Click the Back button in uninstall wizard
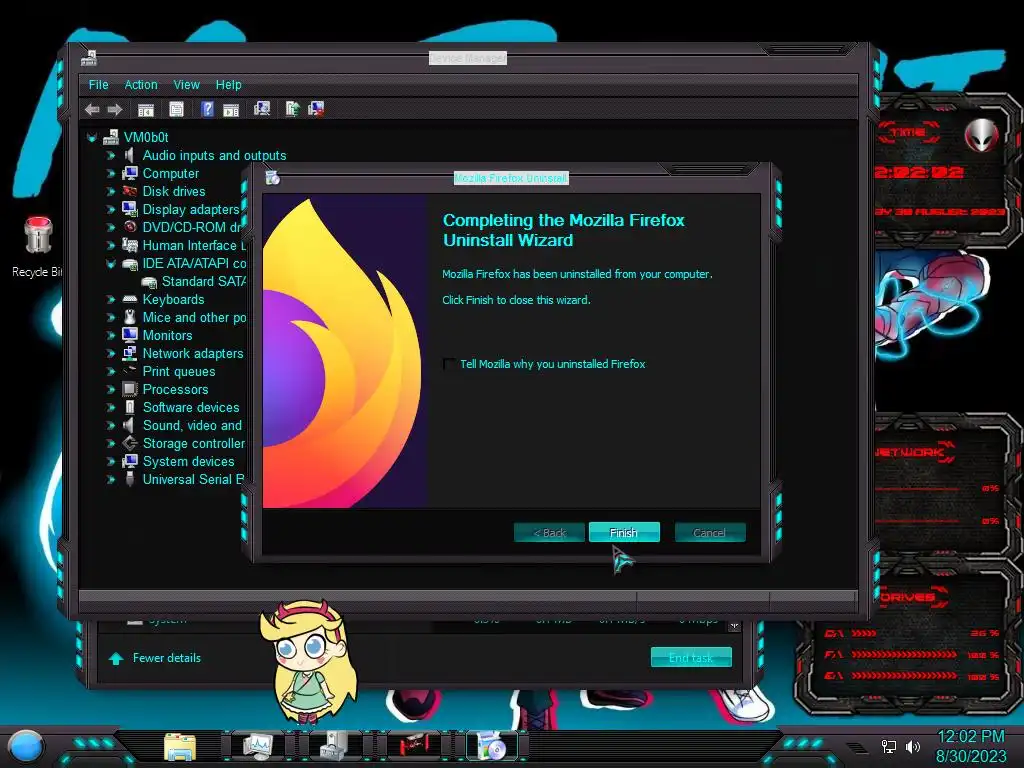Image resolution: width=1024 pixels, height=768 pixels. 549,533
